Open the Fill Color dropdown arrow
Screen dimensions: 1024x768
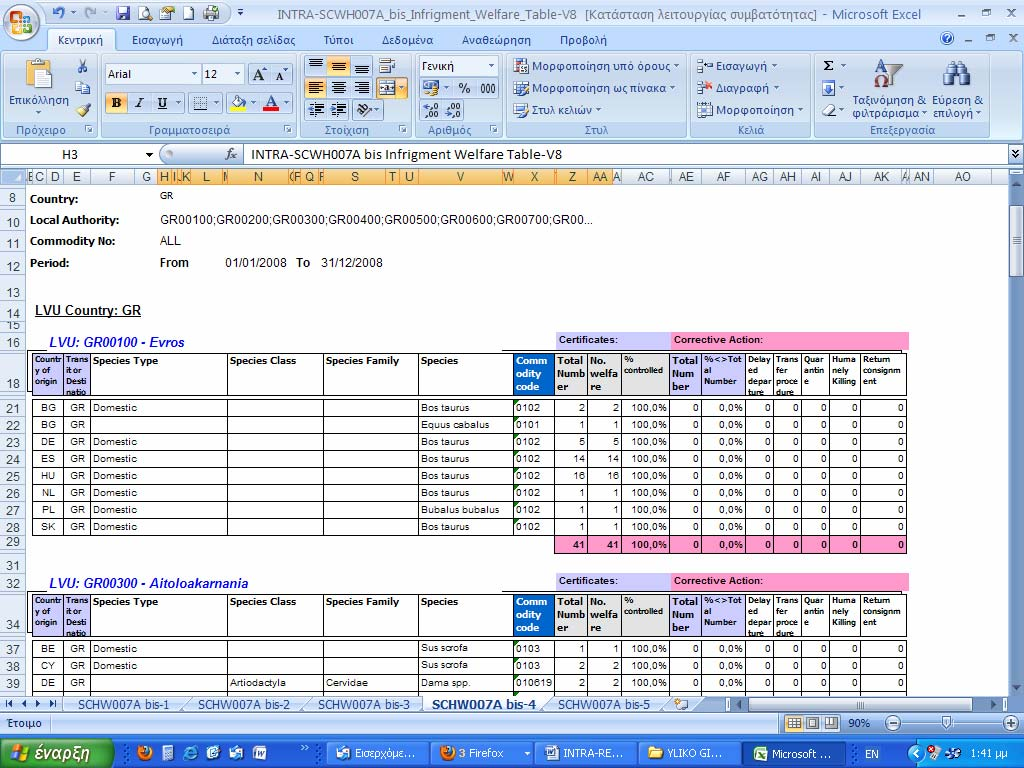(x=252, y=103)
